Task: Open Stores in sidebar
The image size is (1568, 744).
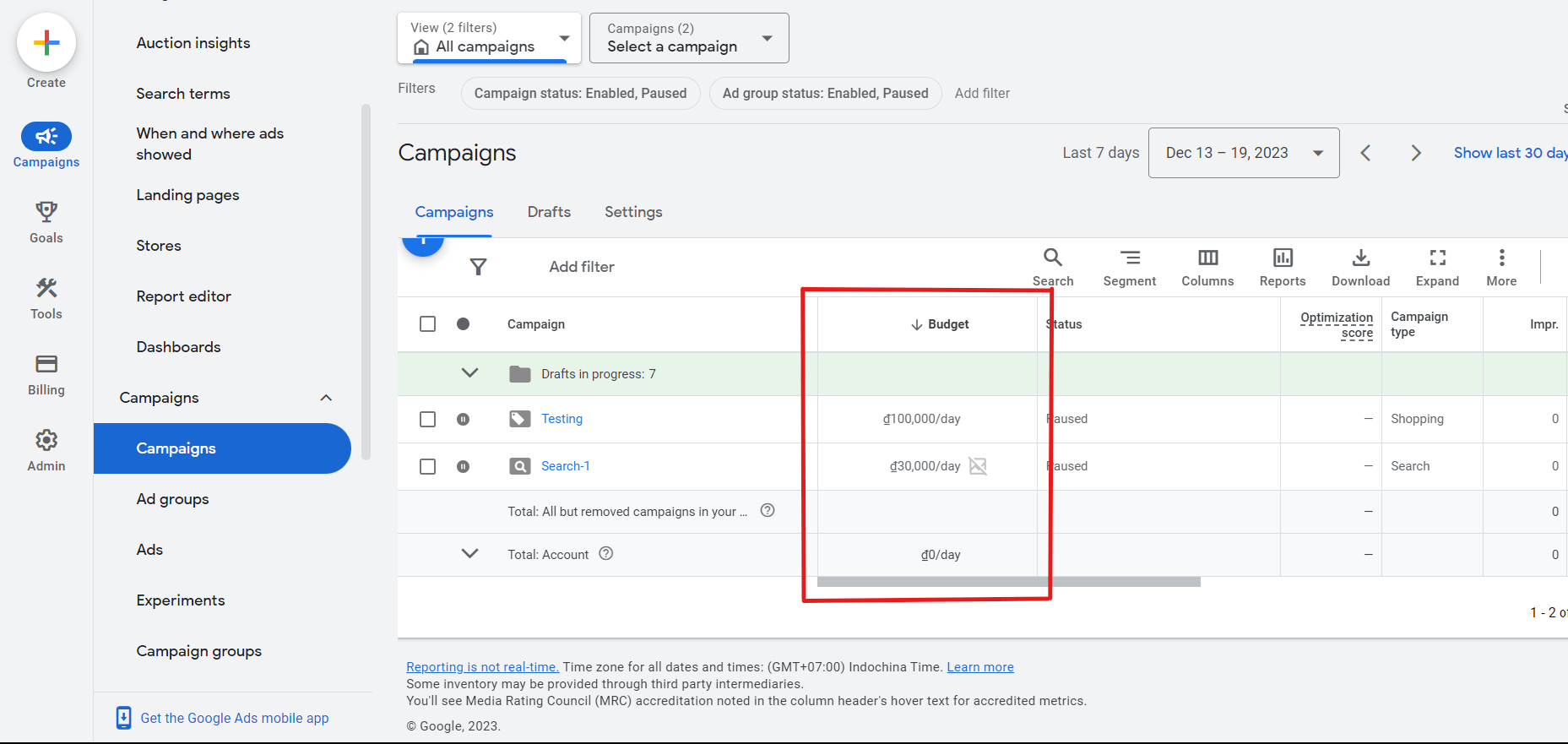Action: pos(159,246)
